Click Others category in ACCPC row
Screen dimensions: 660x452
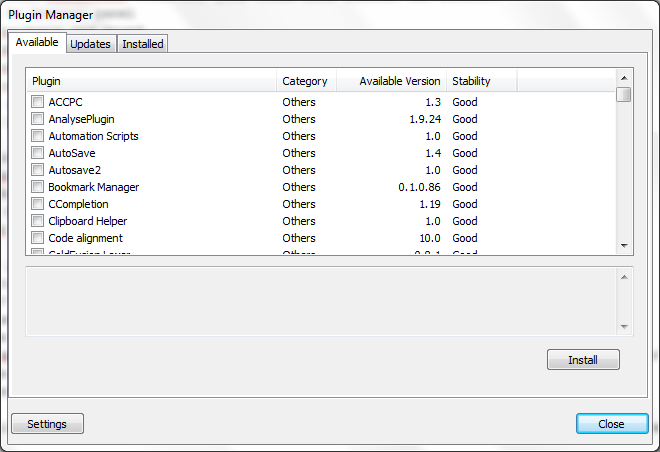click(x=299, y=102)
